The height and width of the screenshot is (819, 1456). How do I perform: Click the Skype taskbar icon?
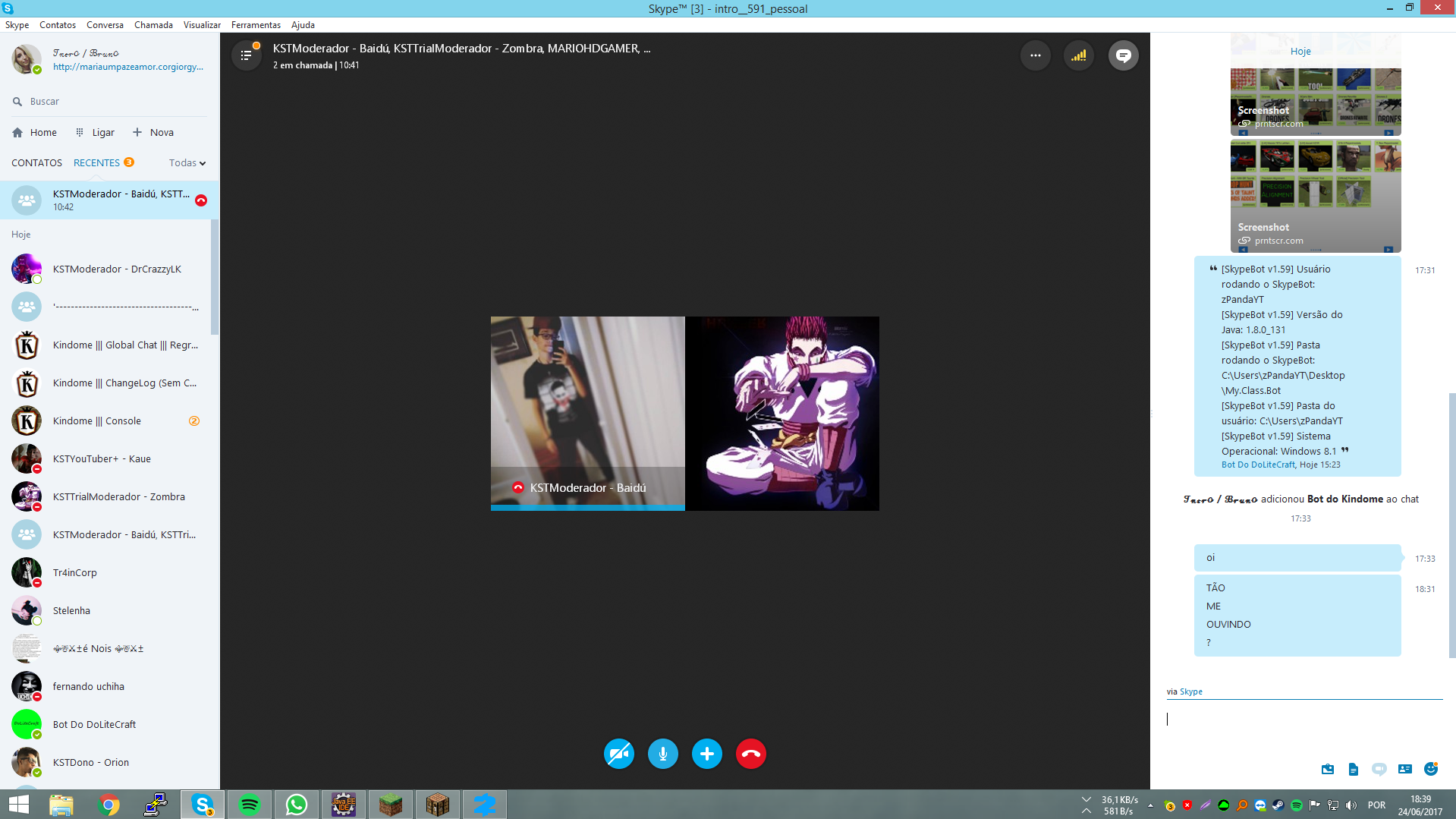click(x=202, y=805)
